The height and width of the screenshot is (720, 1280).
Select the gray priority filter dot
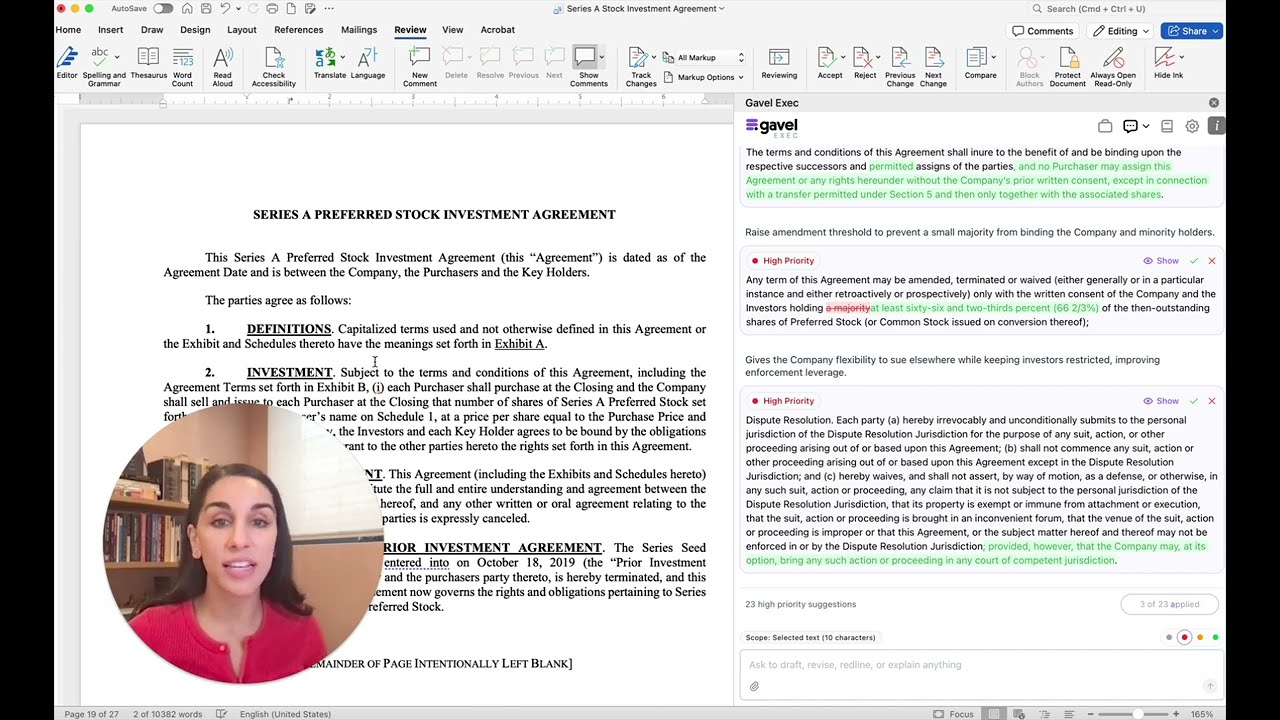[1169, 637]
